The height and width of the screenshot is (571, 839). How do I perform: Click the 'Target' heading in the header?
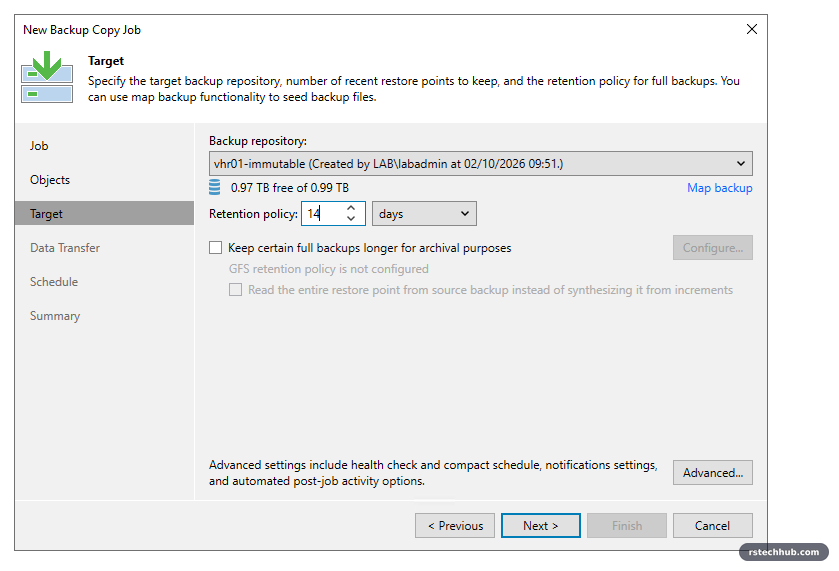tap(106, 61)
